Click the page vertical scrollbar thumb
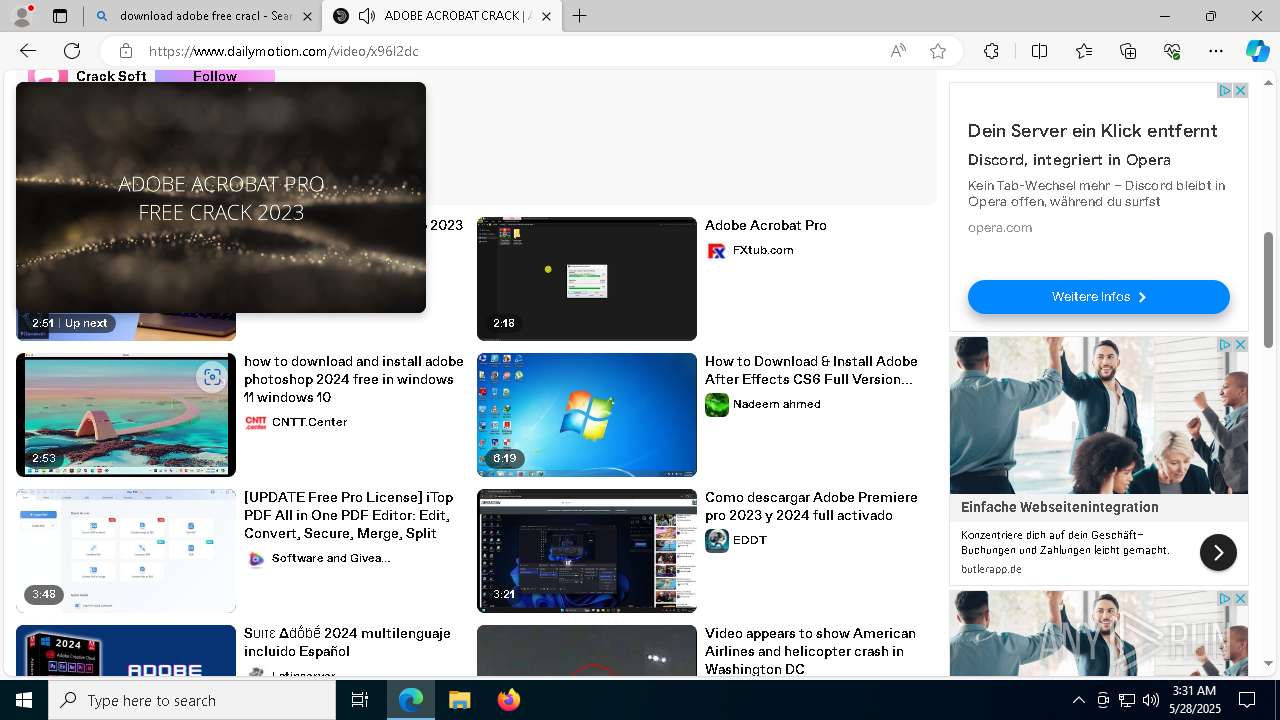 coord(1269,290)
